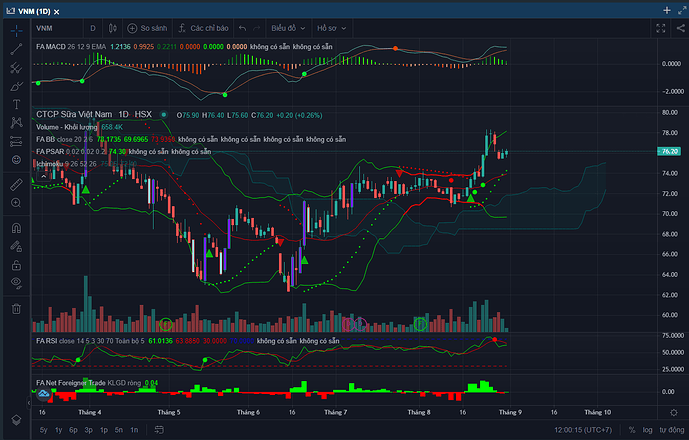Open the Các chỉ báo indicators menu

(211, 28)
